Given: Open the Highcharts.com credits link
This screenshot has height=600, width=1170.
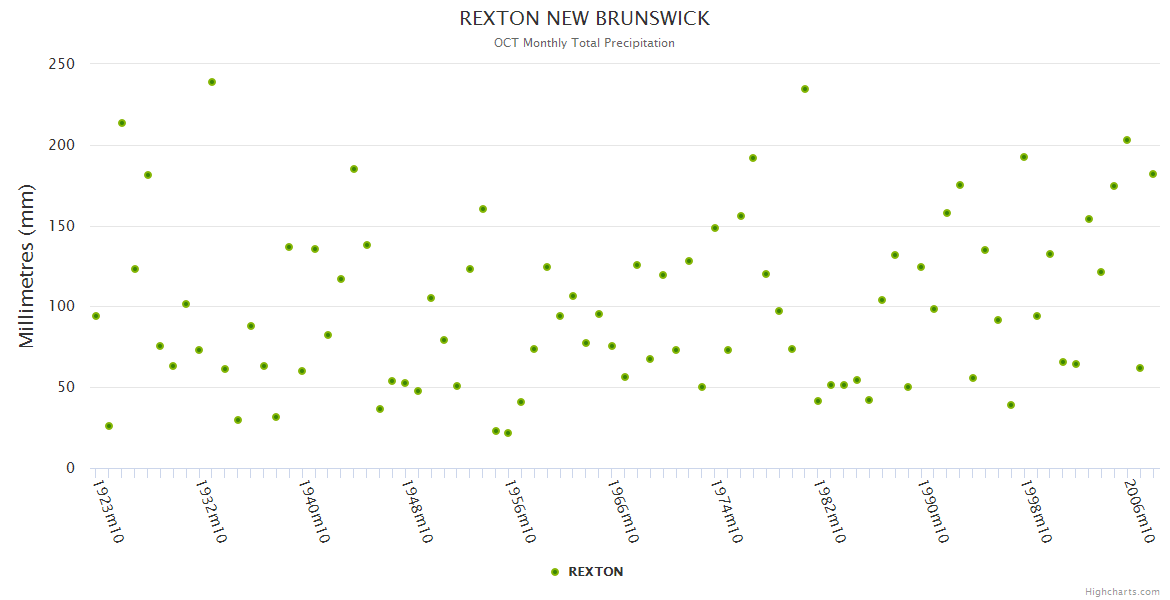Looking at the screenshot, I should click(x=1122, y=591).
